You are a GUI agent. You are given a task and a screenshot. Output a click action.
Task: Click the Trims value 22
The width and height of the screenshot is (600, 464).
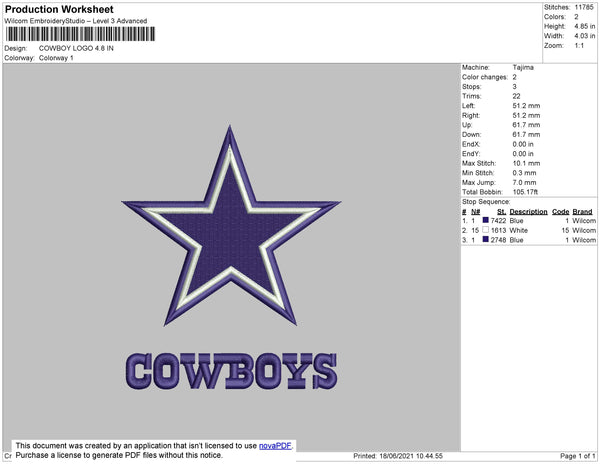517,96
